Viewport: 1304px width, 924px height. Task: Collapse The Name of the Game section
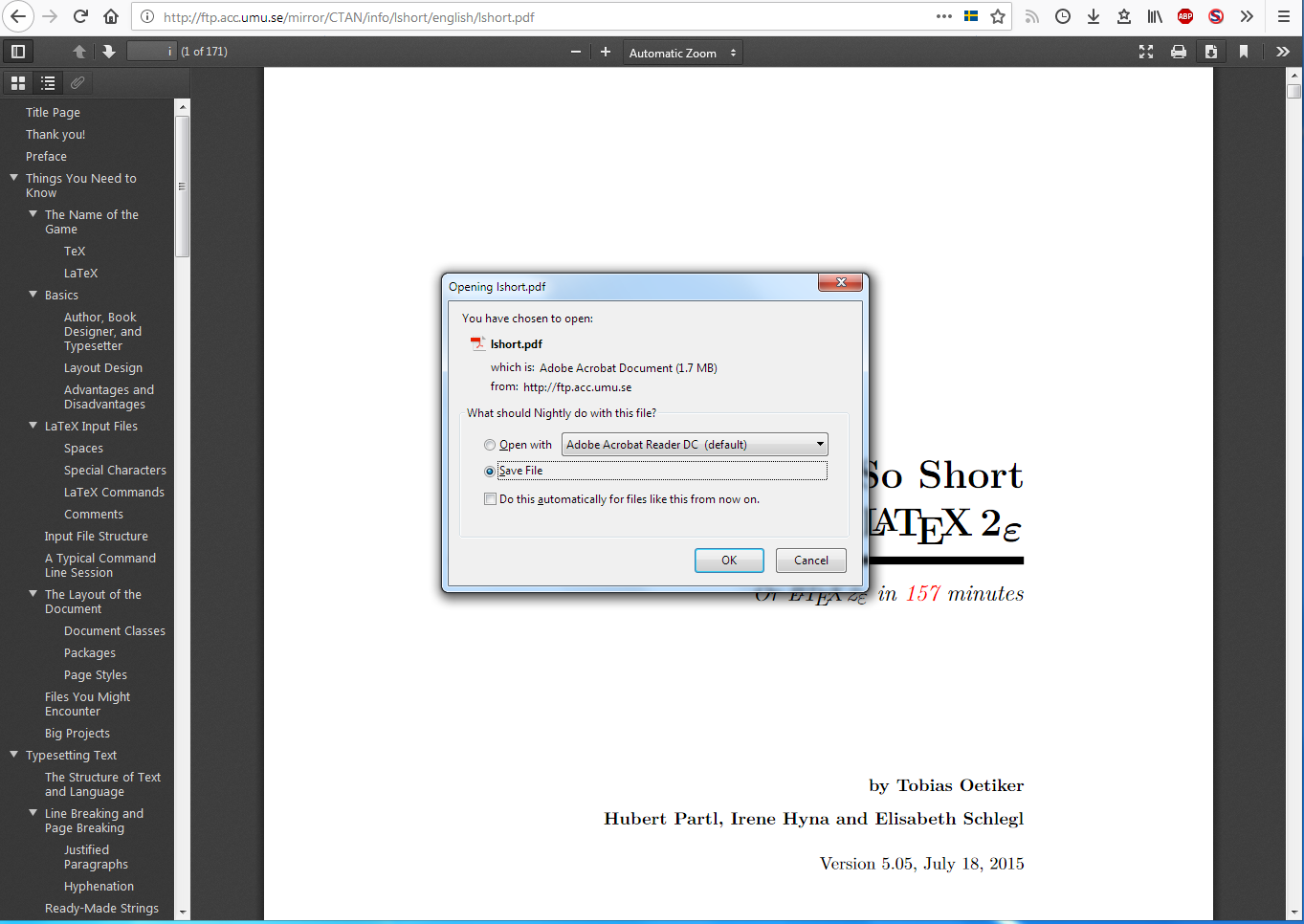pyautogui.click(x=33, y=214)
